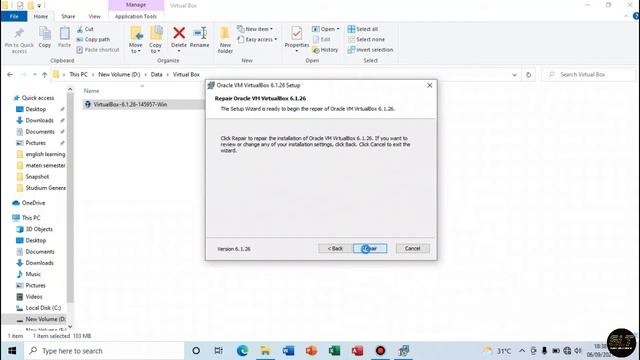Click New Volume (D:) in the address path
640x360 pixels.
coord(119,75)
